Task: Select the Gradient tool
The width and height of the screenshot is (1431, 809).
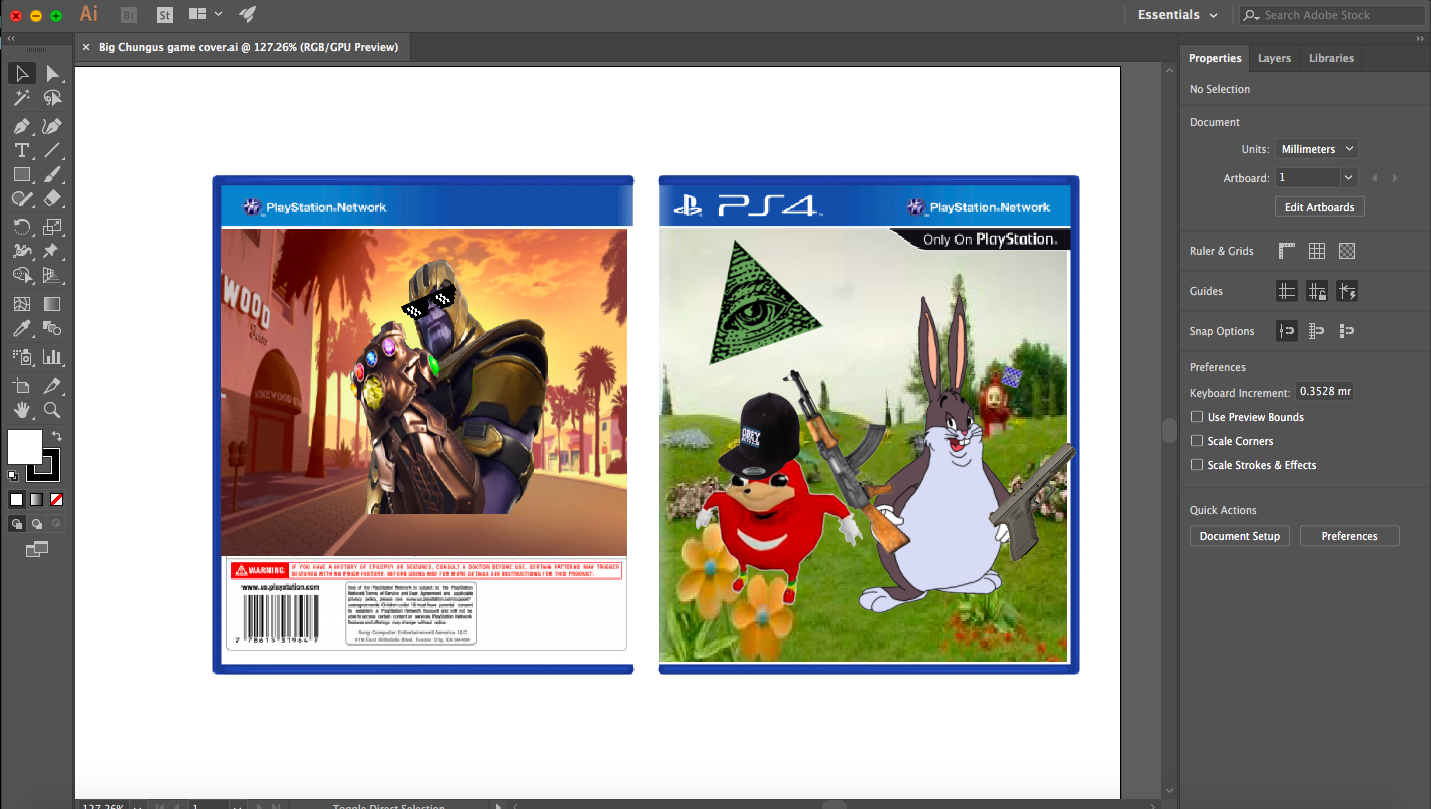Action: click(52, 304)
